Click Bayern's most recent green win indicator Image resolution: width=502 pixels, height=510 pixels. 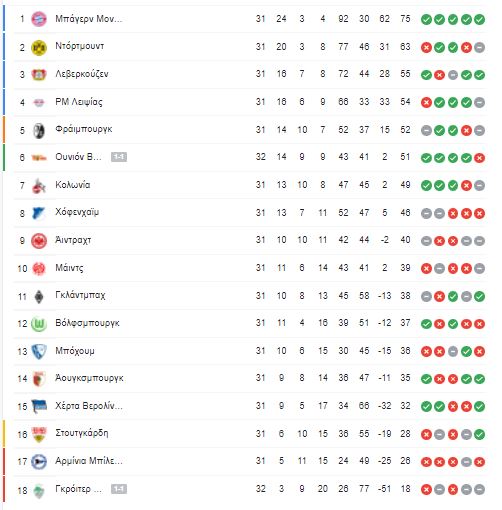click(x=479, y=19)
